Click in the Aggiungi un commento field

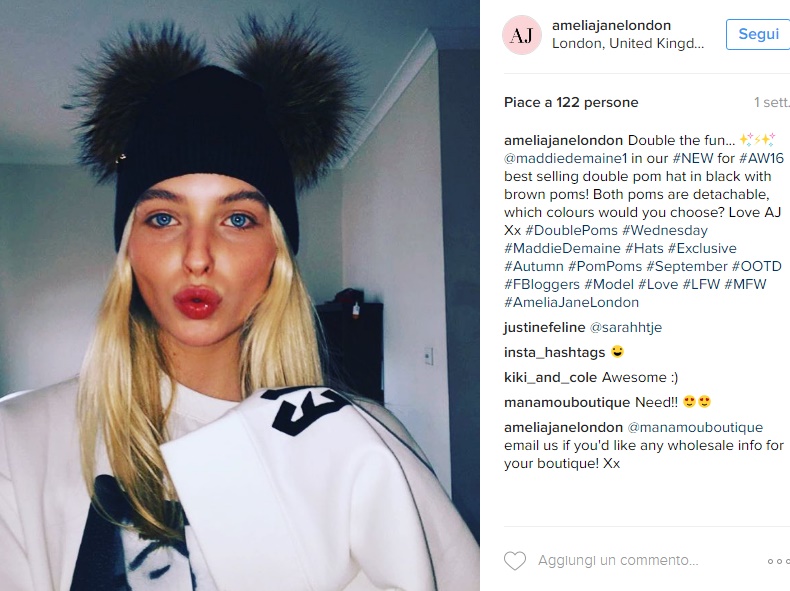(618, 560)
